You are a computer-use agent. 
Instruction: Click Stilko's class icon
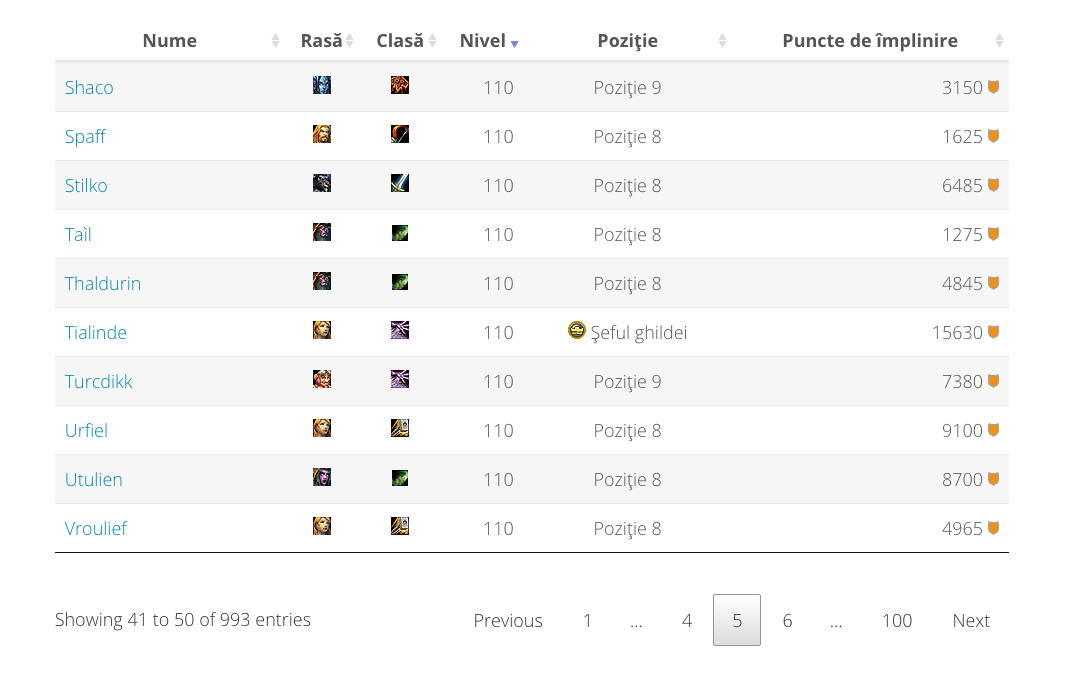coord(400,184)
